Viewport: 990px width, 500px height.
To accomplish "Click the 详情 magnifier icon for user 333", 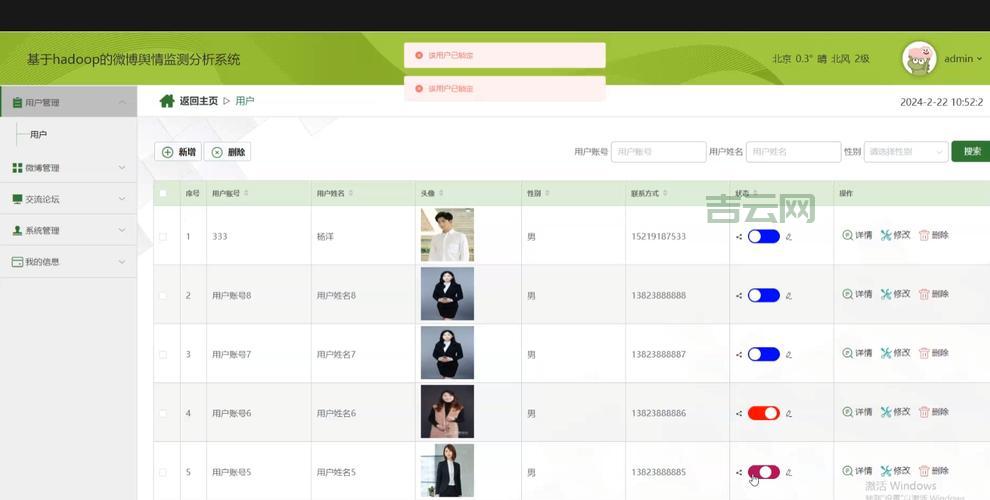I will coord(848,236).
